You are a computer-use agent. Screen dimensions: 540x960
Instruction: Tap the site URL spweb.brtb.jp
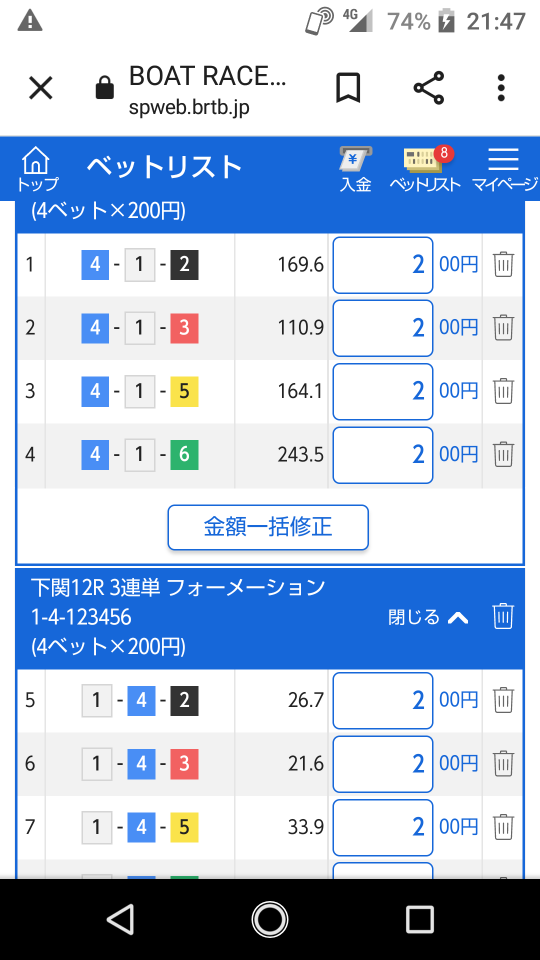(189, 108)
